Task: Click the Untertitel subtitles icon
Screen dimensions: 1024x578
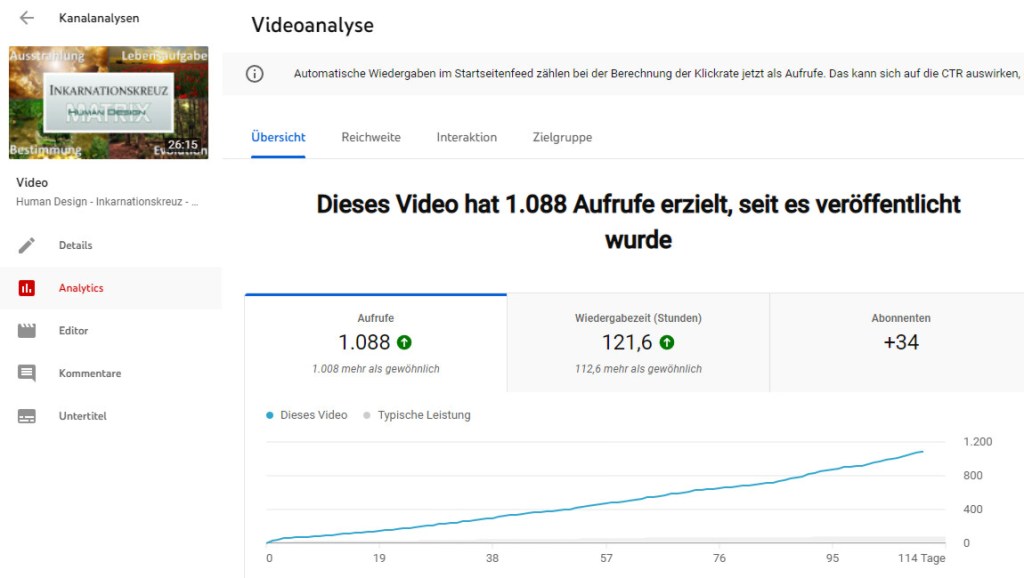Action: (27, 416)
